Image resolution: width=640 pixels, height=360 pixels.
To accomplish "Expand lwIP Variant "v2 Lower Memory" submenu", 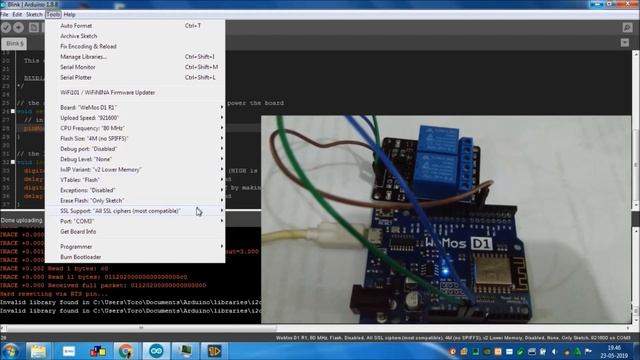I will click(135, 169).
